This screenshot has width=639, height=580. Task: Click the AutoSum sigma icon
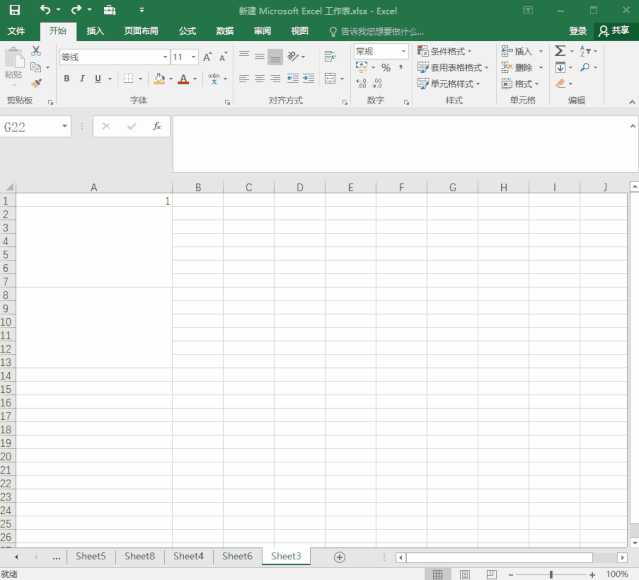[560, 51]
